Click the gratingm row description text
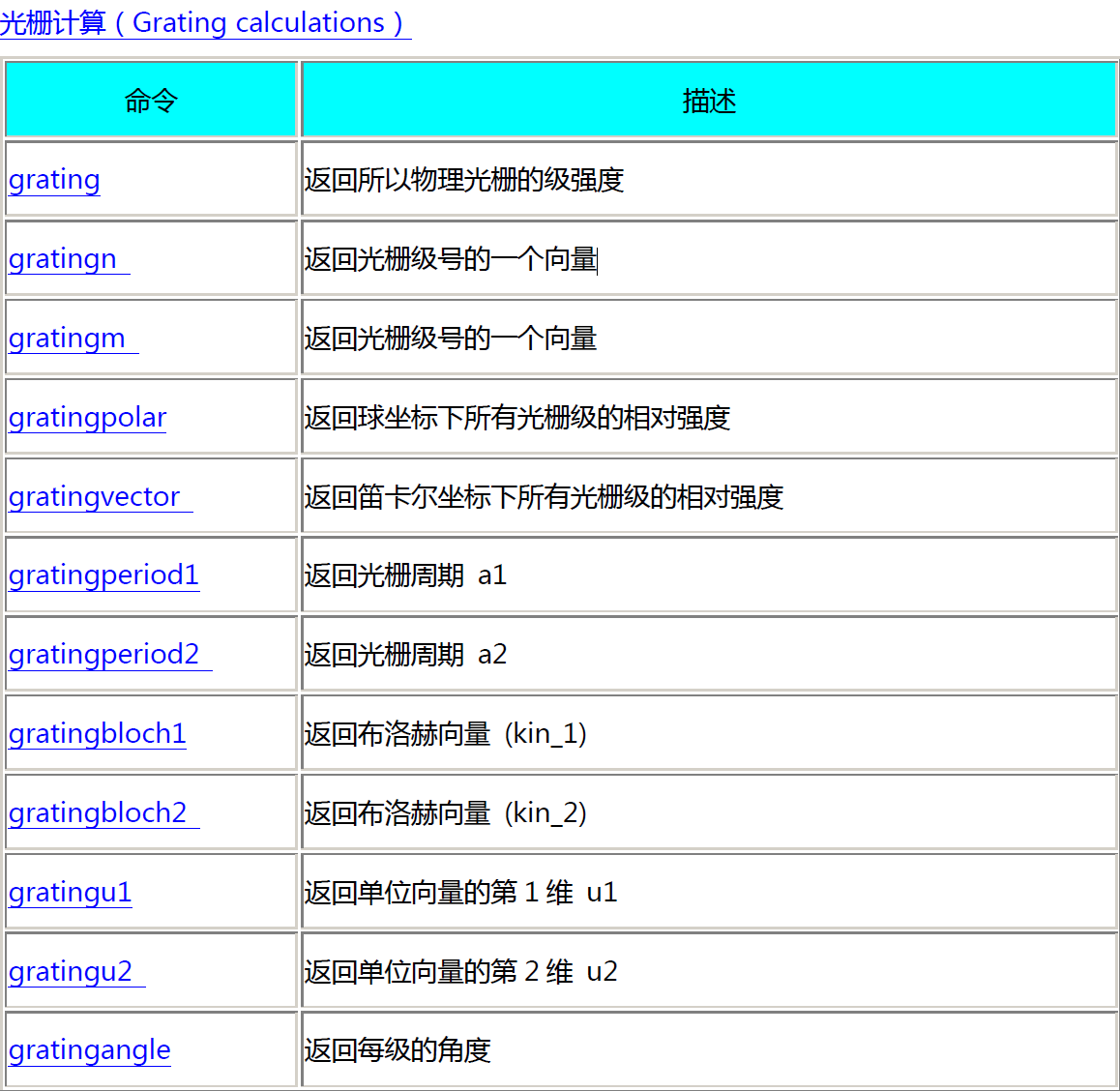 click(x=451, y=339)
